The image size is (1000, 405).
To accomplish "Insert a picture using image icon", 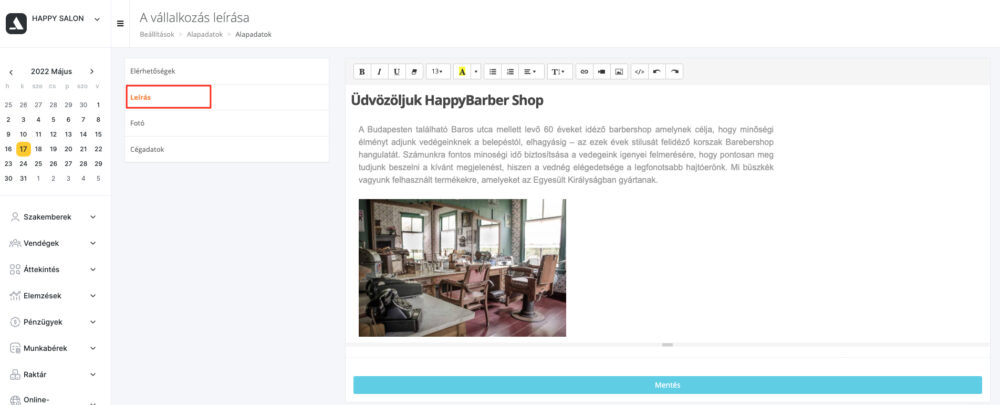I will click(x=619, y=72).
